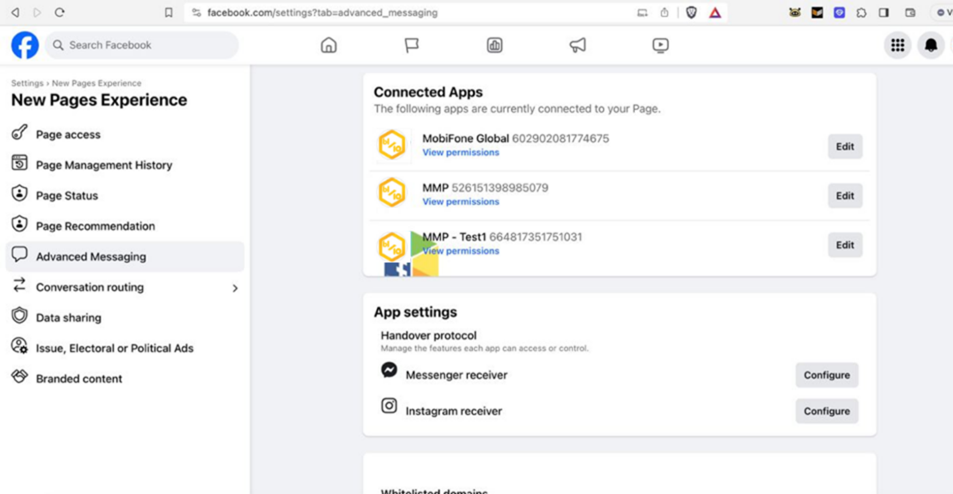The width and height of the screenshot is (953, 494).
Task: Open the grid menu icon
Action: [x=897, y=45]
